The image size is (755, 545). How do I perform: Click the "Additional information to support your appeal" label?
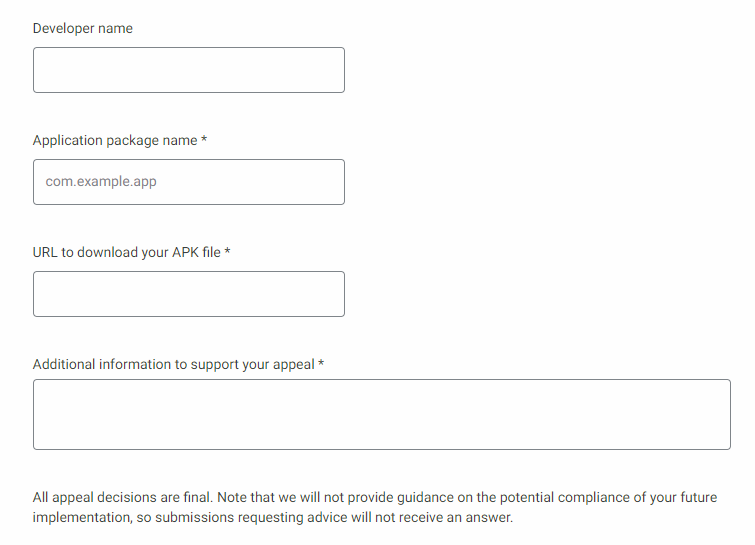(x=174, y=365)
